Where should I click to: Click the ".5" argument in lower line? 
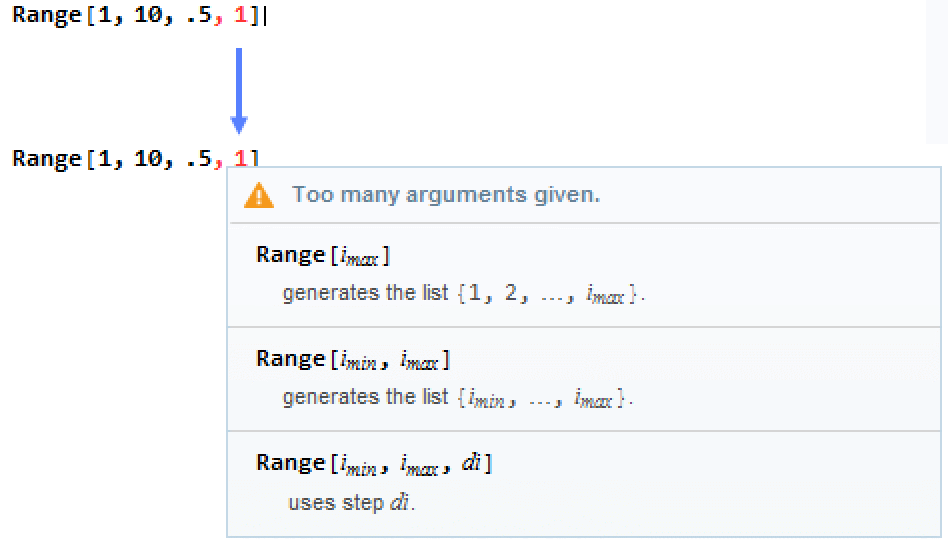(199, 158)
